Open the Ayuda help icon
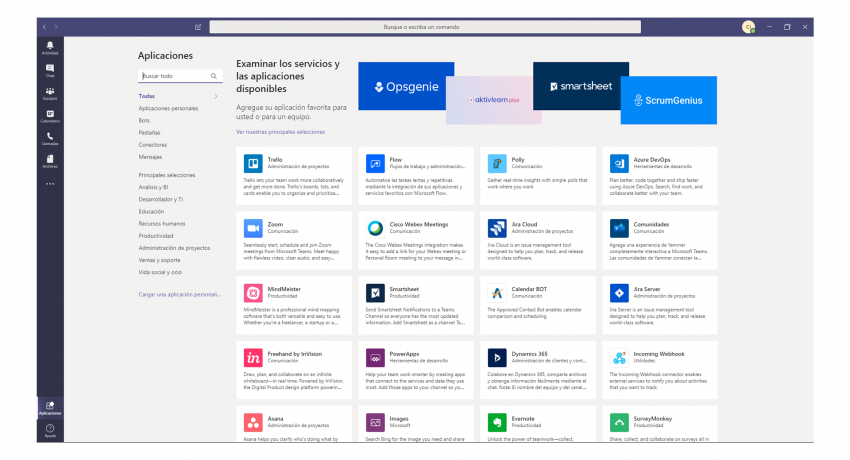The width and height of the screenshot is (850, 460). click(x=50, y=431)
